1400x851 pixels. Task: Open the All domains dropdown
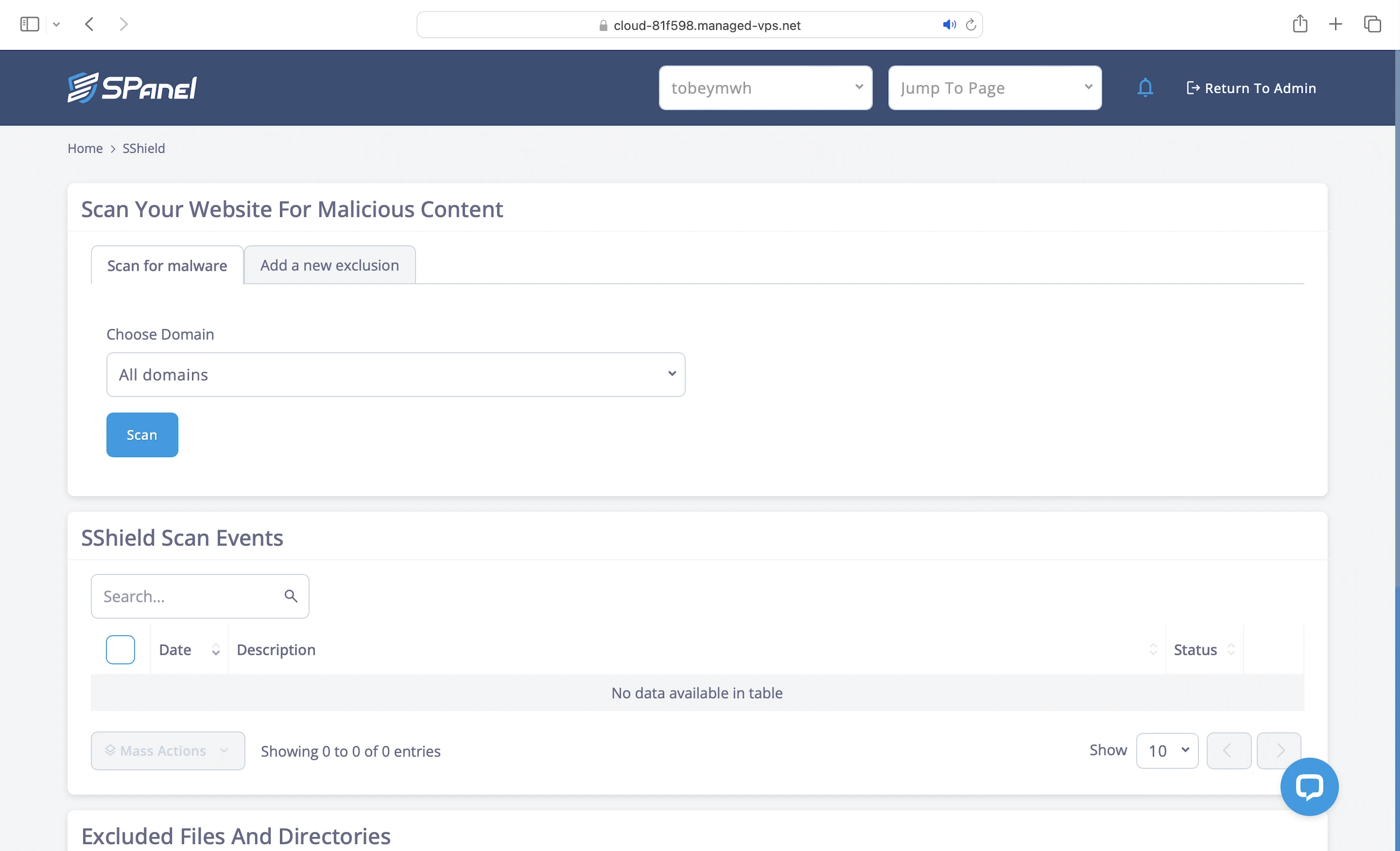pos(395,375)
